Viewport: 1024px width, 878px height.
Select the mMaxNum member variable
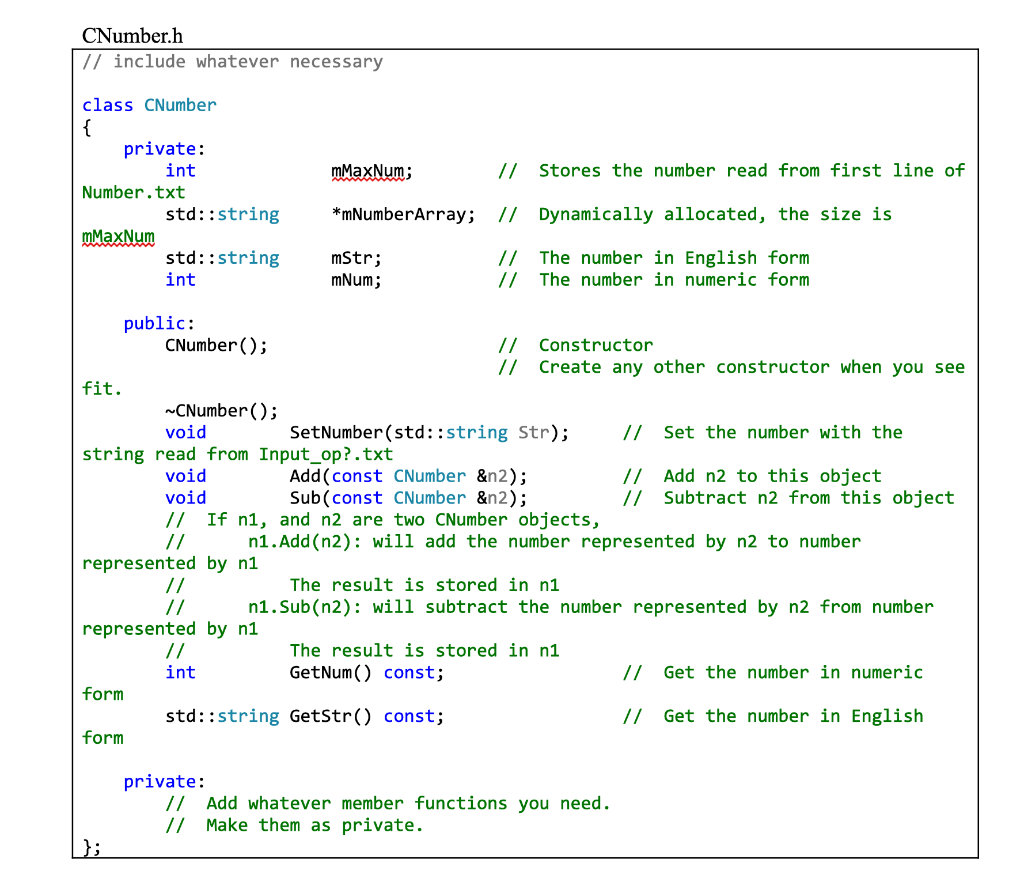tap(368, 170)
